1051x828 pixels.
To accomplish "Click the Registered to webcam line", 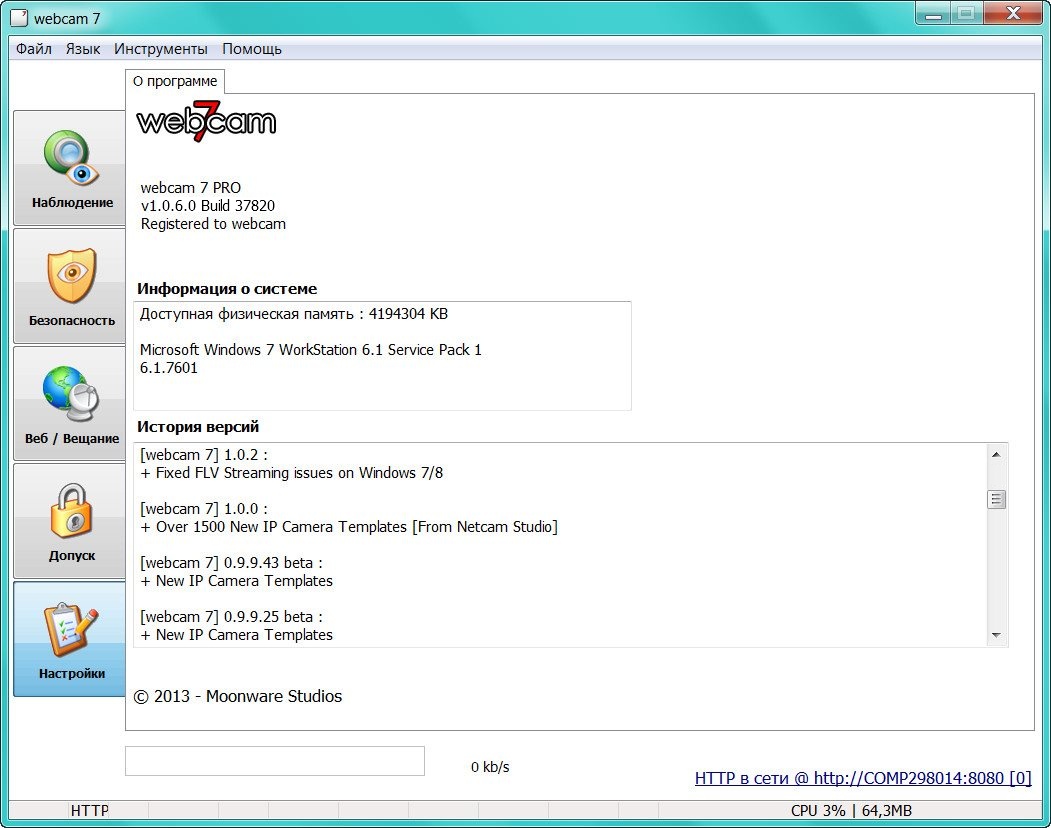I will pyautogui.click(x=213, y=224).
